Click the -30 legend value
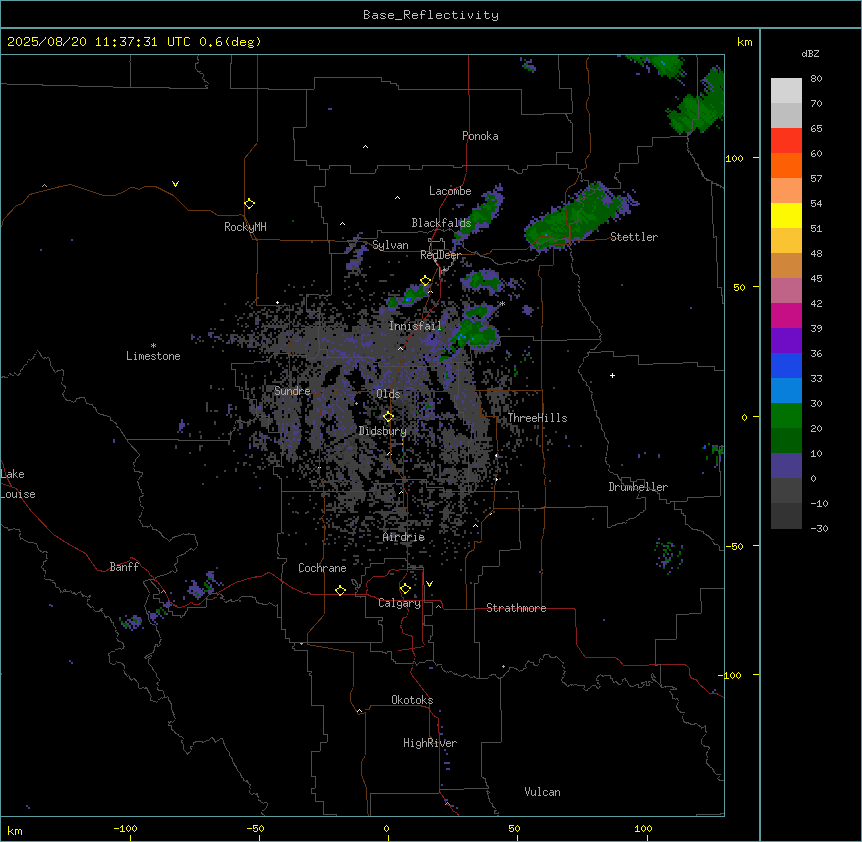Viewport: 862px width, 842px height. coord(819,528)
